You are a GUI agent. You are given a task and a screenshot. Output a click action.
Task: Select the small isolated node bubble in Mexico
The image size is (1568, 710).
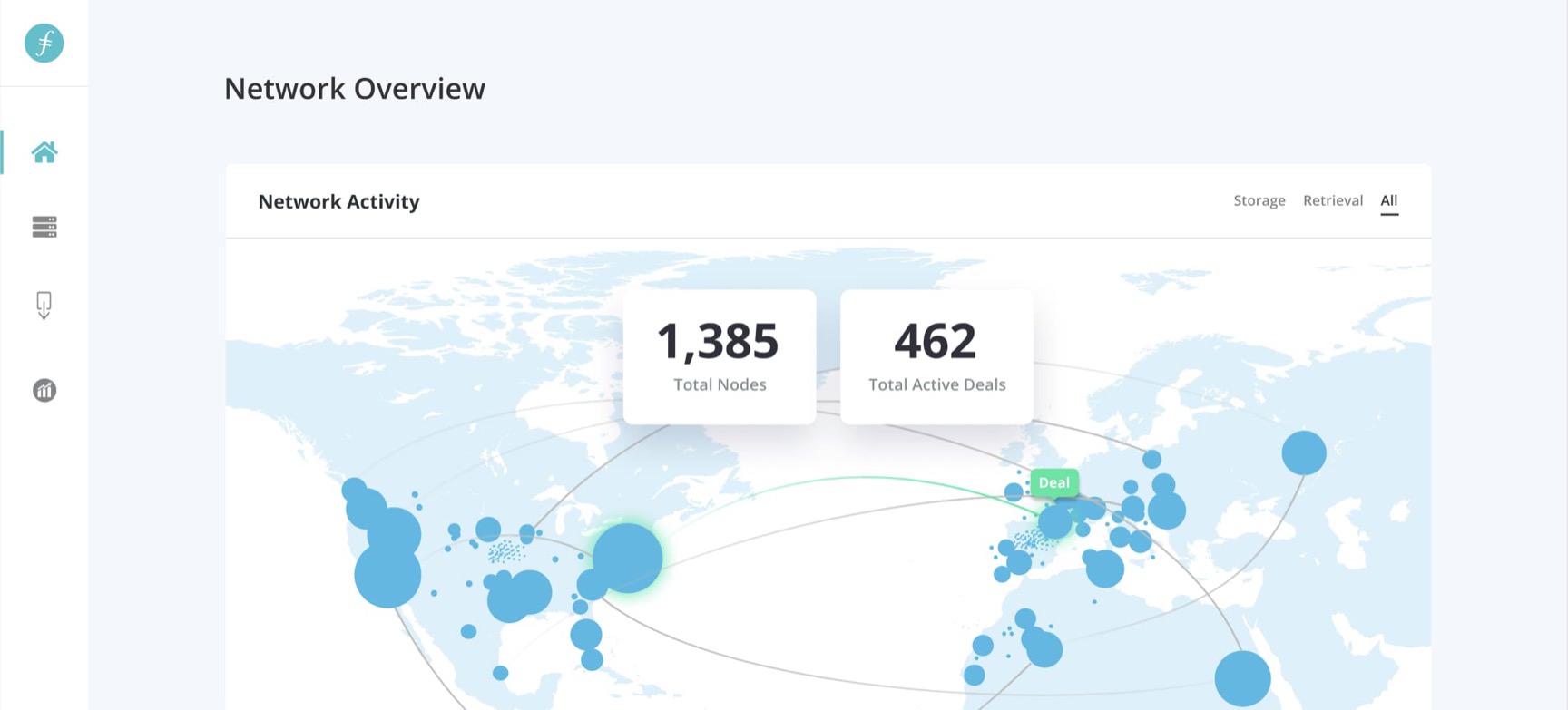[500, 673]
